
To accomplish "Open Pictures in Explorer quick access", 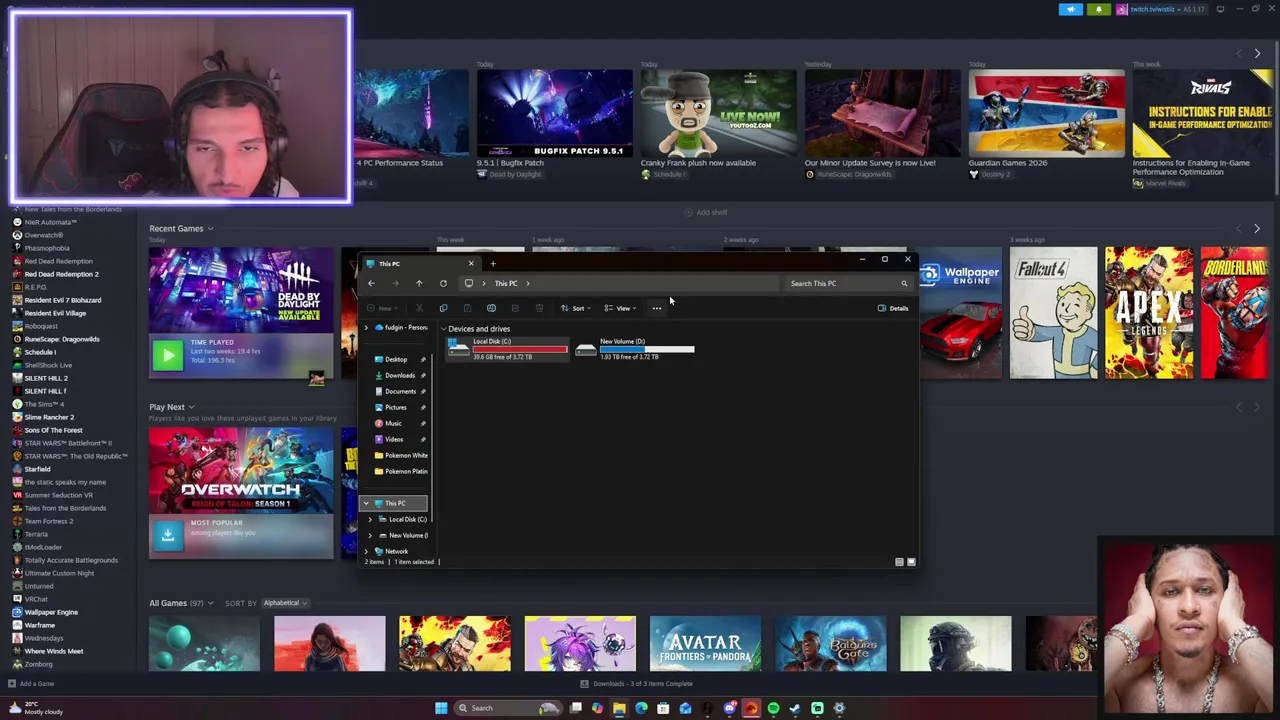I will (x=394, y=407).
